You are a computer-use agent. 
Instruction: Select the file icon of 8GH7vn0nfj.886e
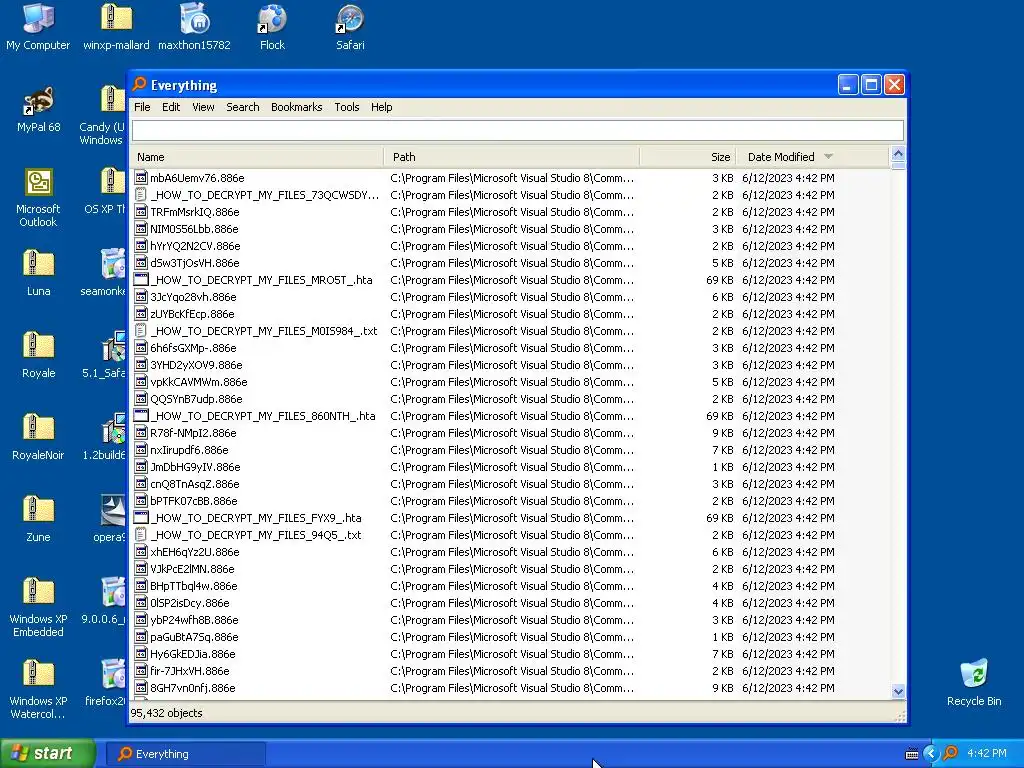pos(140,688)
